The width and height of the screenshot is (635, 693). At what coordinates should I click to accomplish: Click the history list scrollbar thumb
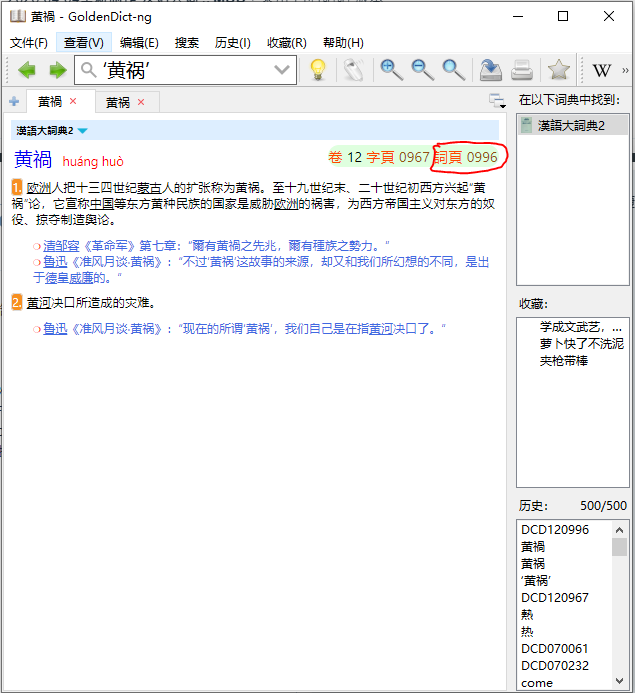coord(620,547)
